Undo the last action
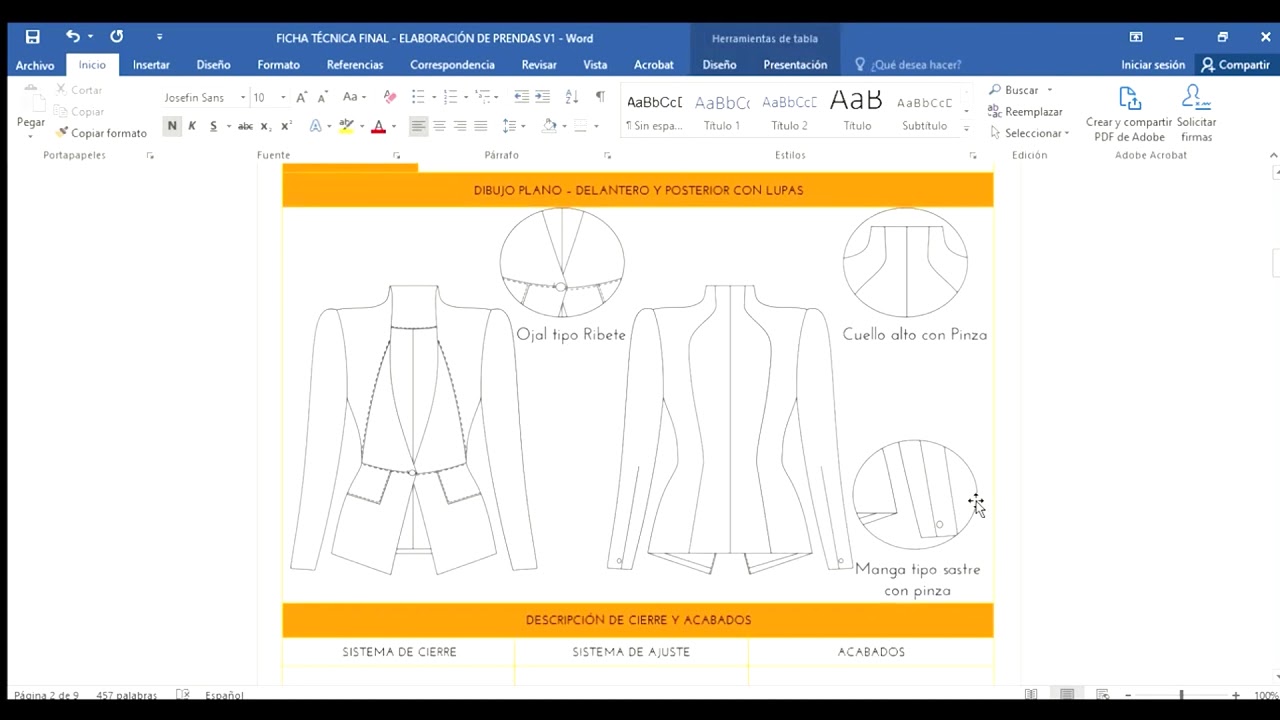Screen dimensions: 1280x720 (73, 37)
